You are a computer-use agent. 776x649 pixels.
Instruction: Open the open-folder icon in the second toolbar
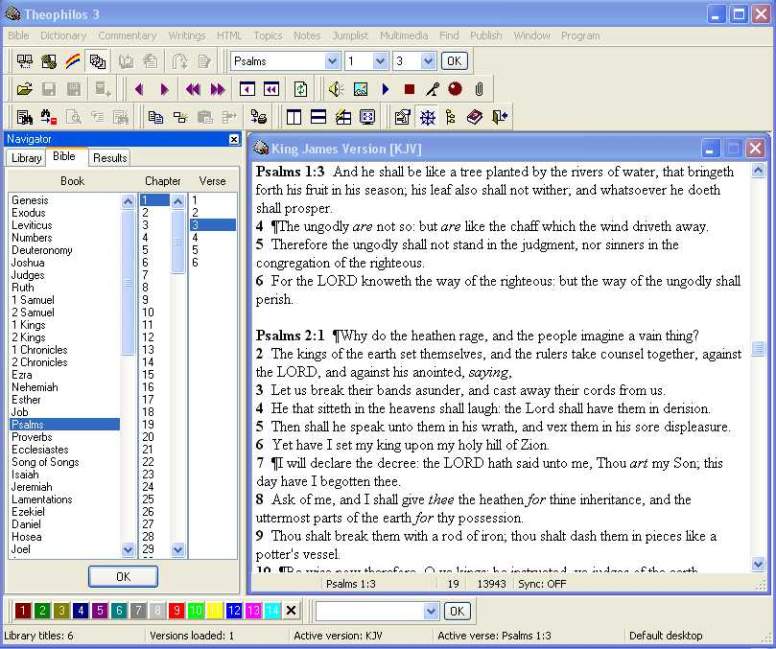(24, 89)
